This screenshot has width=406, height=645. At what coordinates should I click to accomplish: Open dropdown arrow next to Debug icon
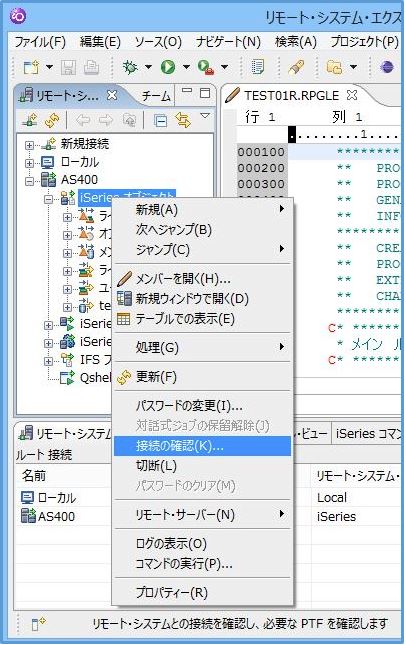tap(148, 67)
